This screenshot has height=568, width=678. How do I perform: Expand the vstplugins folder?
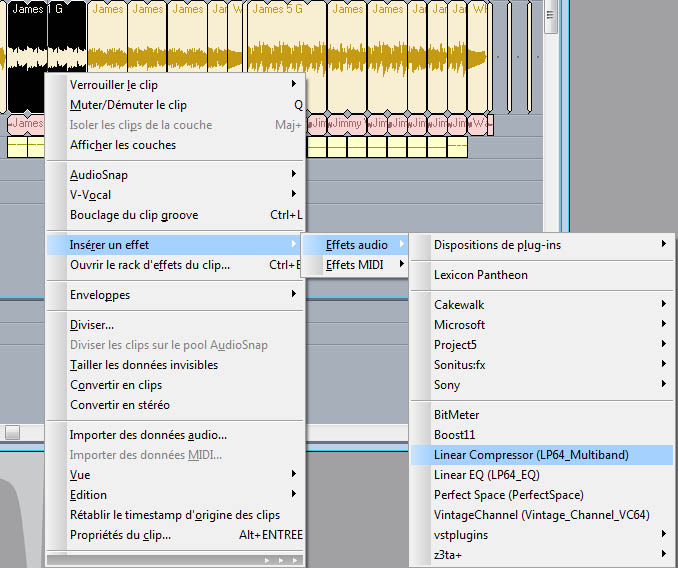tap(542, 535)
